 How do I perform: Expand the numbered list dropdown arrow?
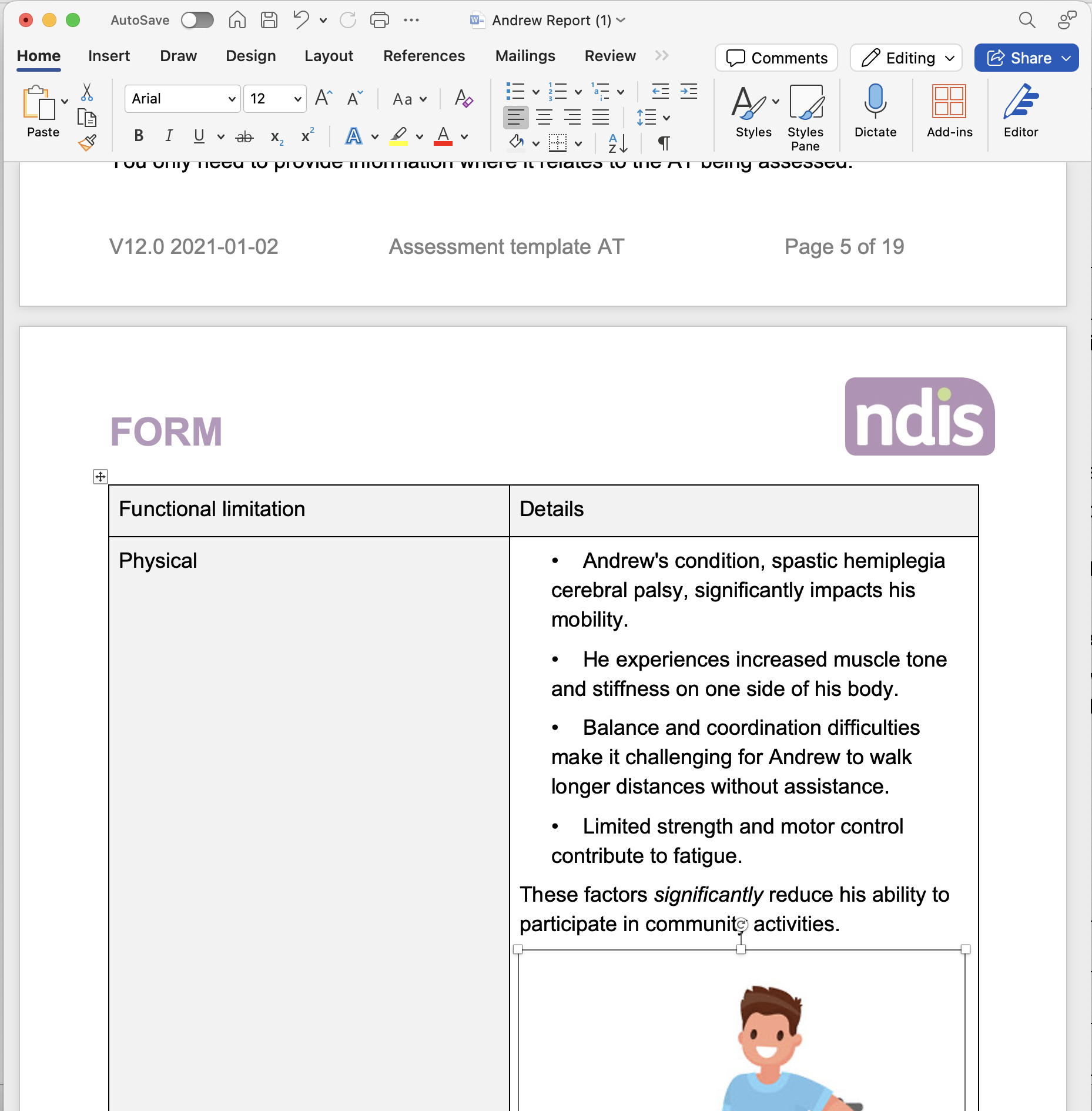point(578,92)
